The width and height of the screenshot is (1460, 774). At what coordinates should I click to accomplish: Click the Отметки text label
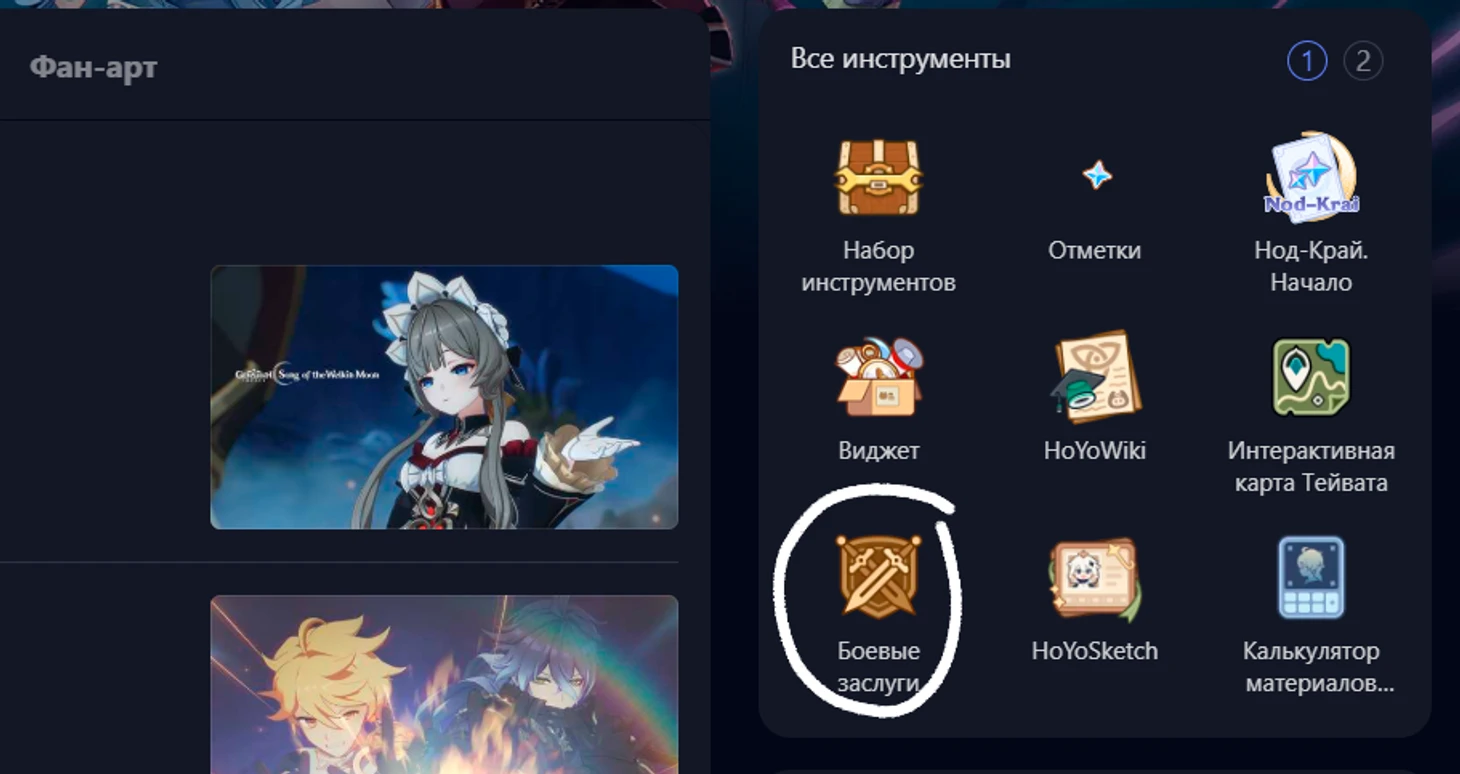pyautogui.click(x=1094, y=250)
